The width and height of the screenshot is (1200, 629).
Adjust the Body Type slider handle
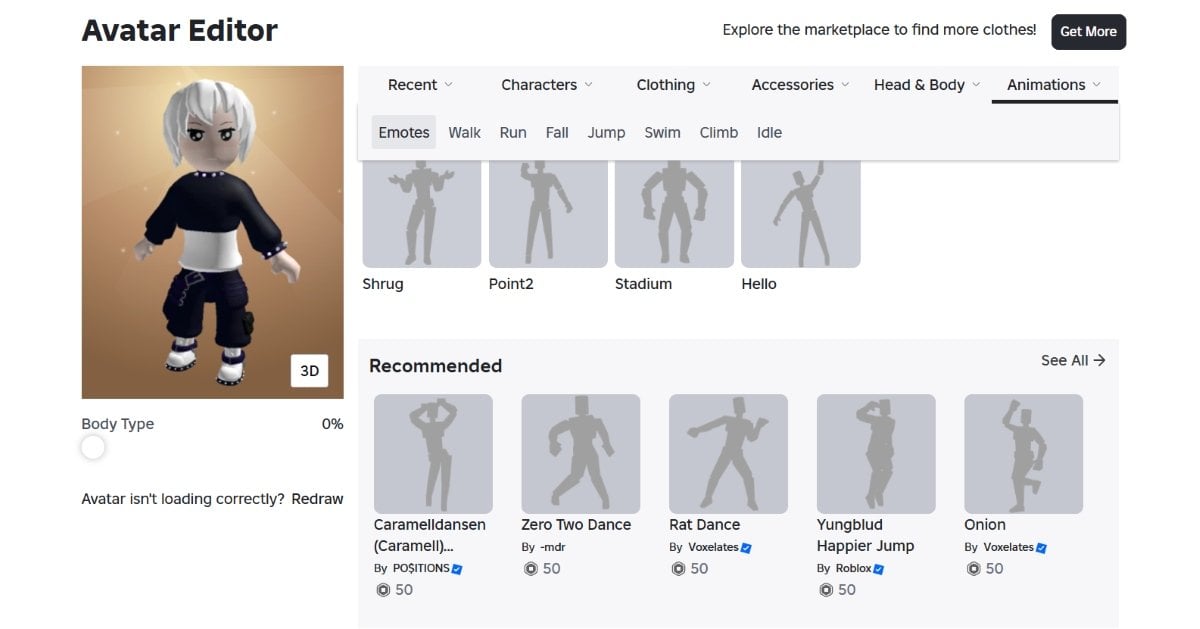click(x=93, y=448)
